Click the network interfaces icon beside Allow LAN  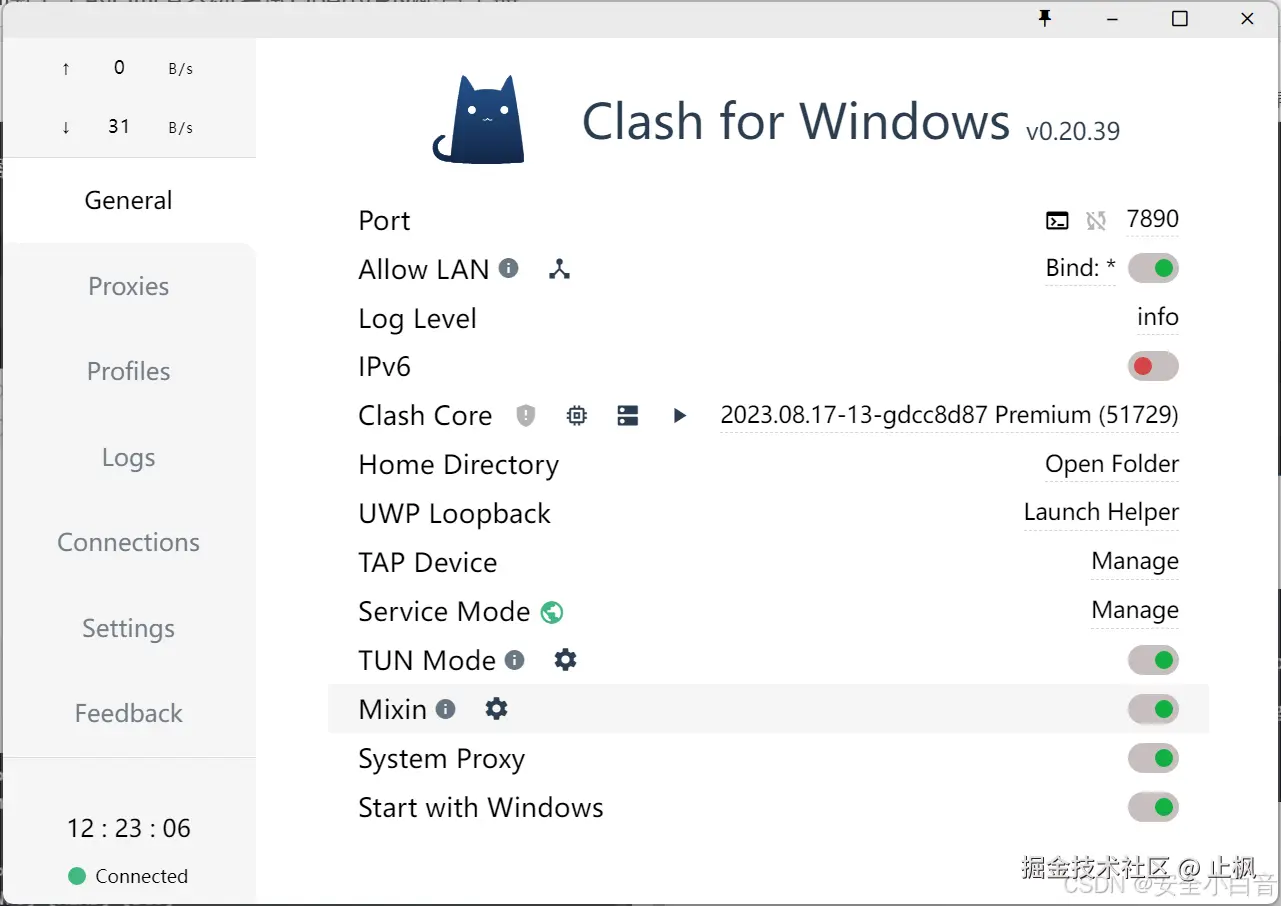(x=559, y=269)
